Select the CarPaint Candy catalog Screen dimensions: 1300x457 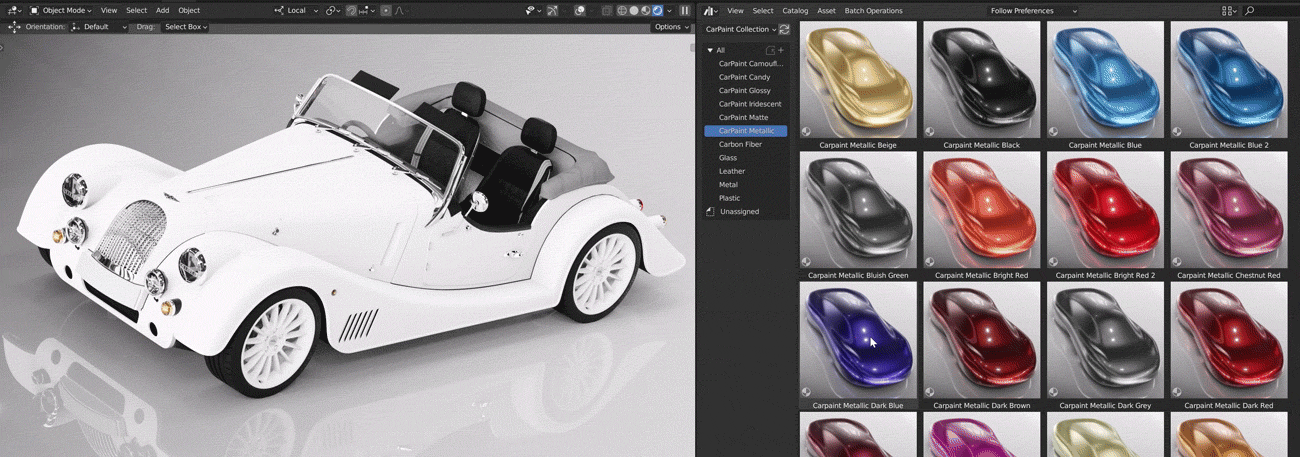click(x=745, y=77)
